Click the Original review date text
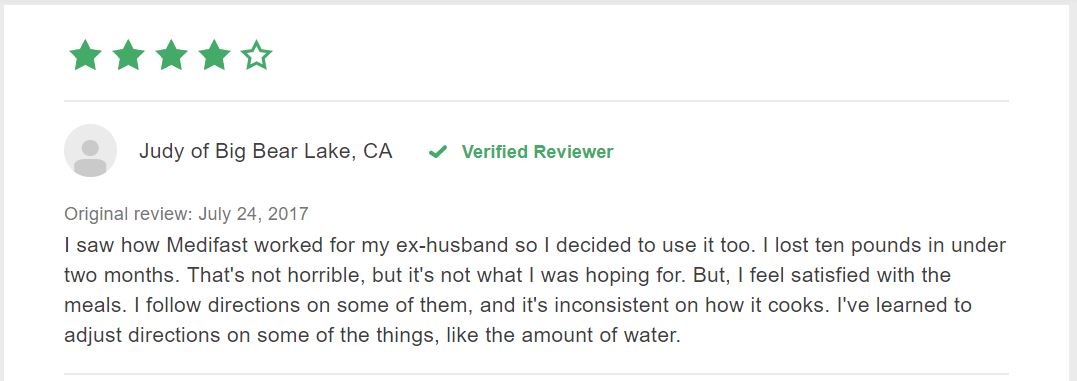The image size is (1077, 381). pyautogui.click(x=186, y=214)
